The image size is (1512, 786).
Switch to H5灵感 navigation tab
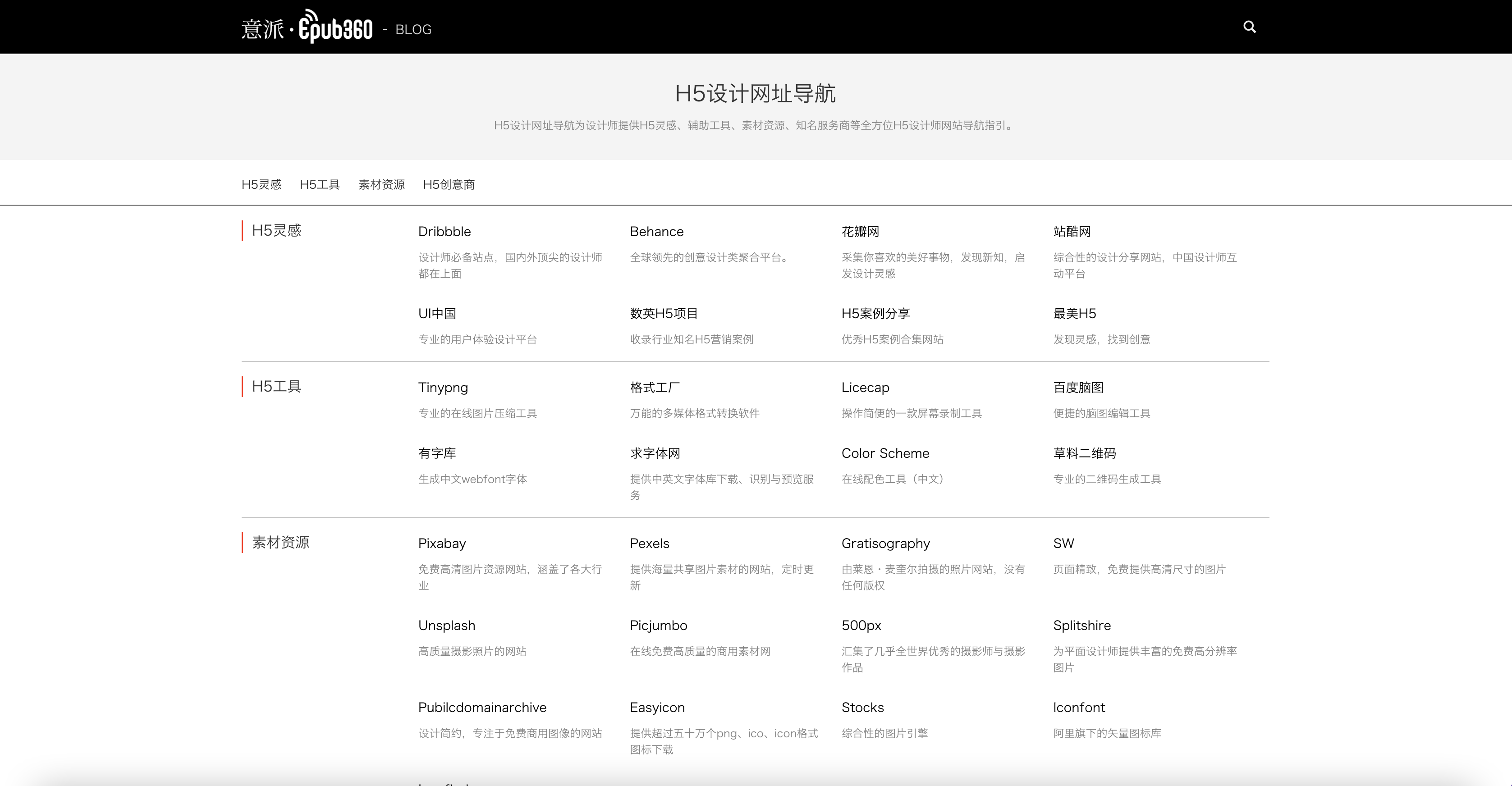tap(261, 184)
